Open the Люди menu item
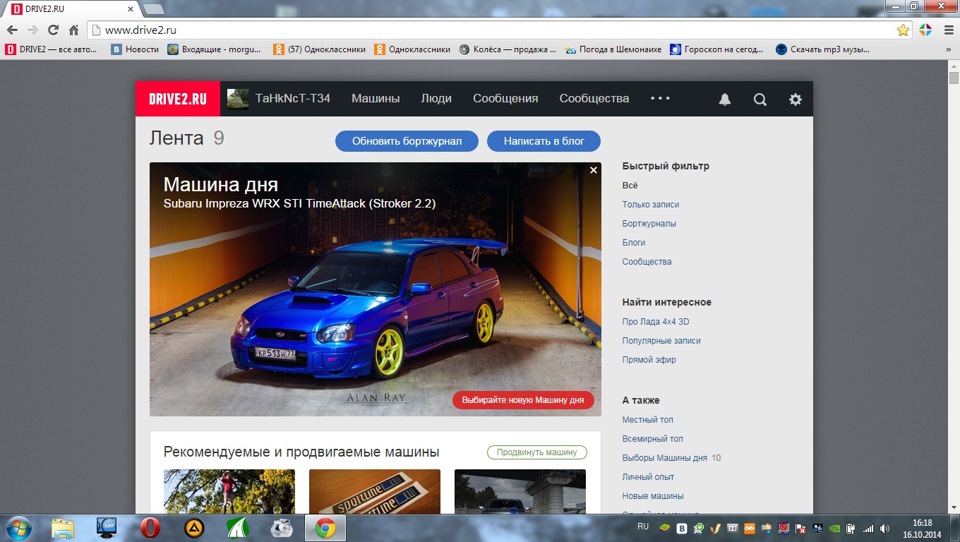The height and width of the screenshot is (542, 960). click(436, 99)
